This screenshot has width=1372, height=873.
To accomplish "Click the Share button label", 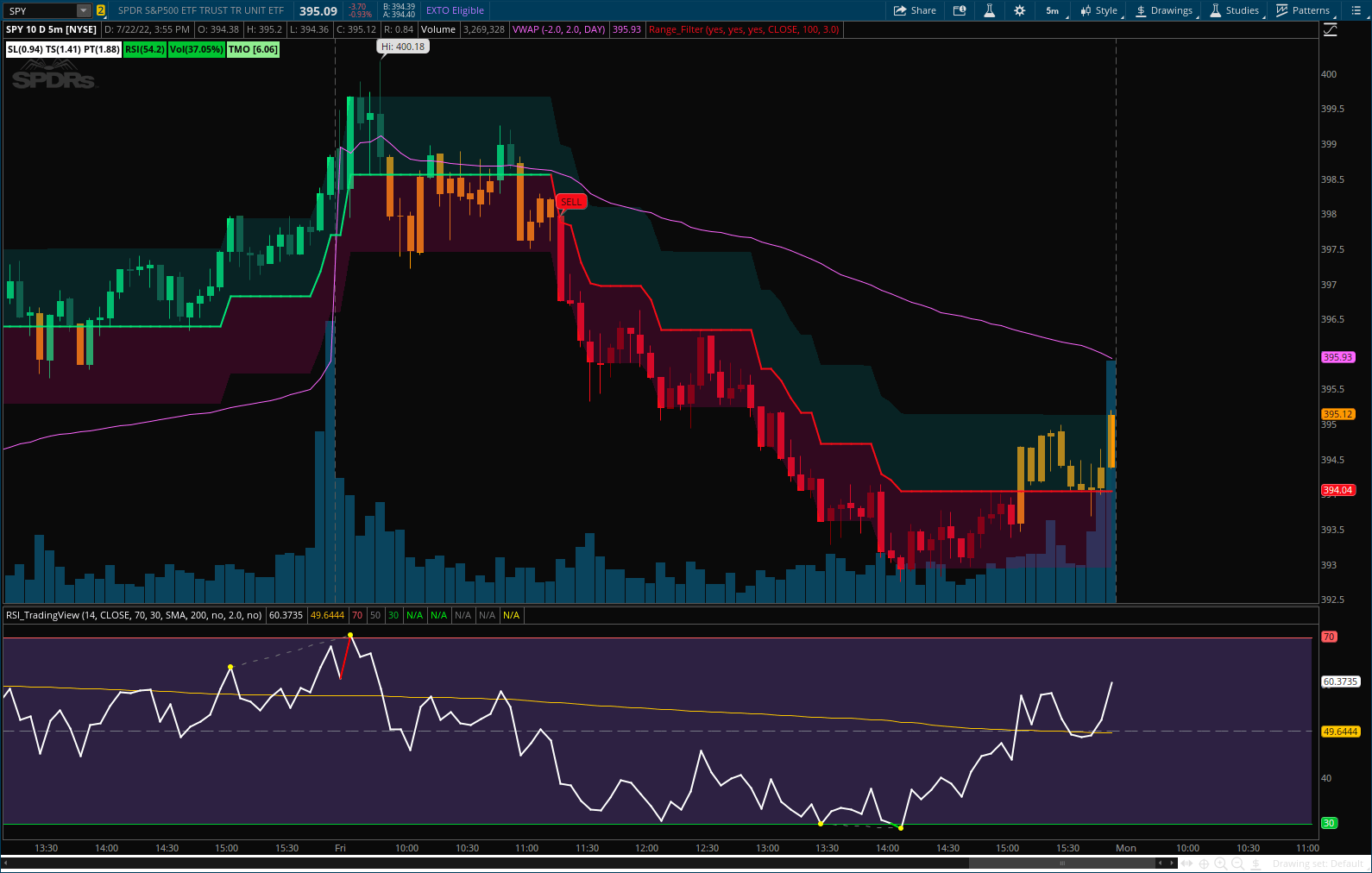I will [923, 10].
